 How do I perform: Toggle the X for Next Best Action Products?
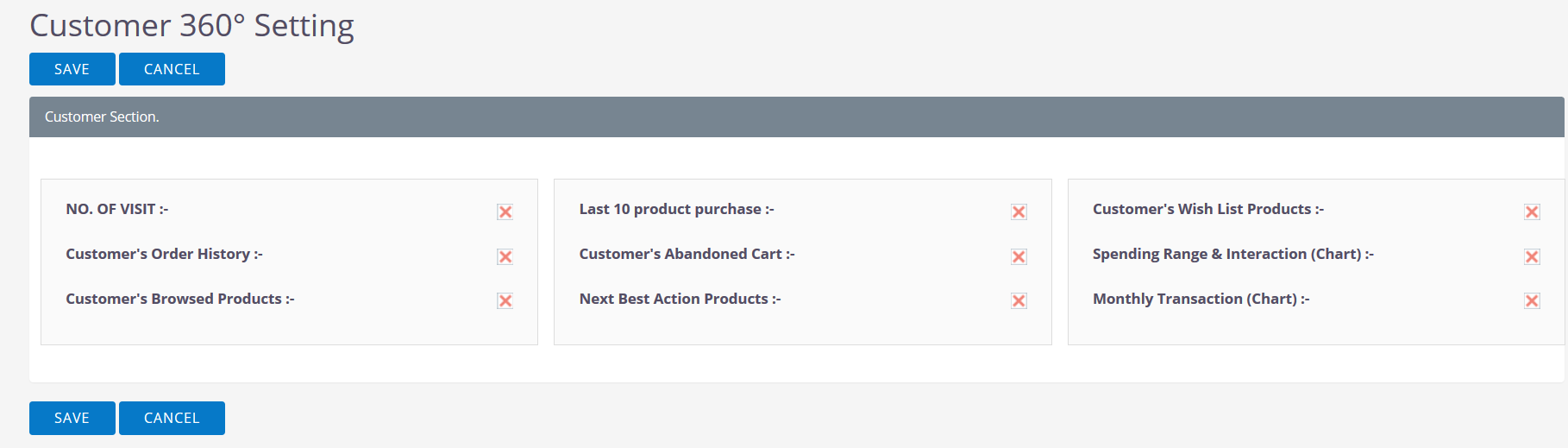(x=1019, y=300)
